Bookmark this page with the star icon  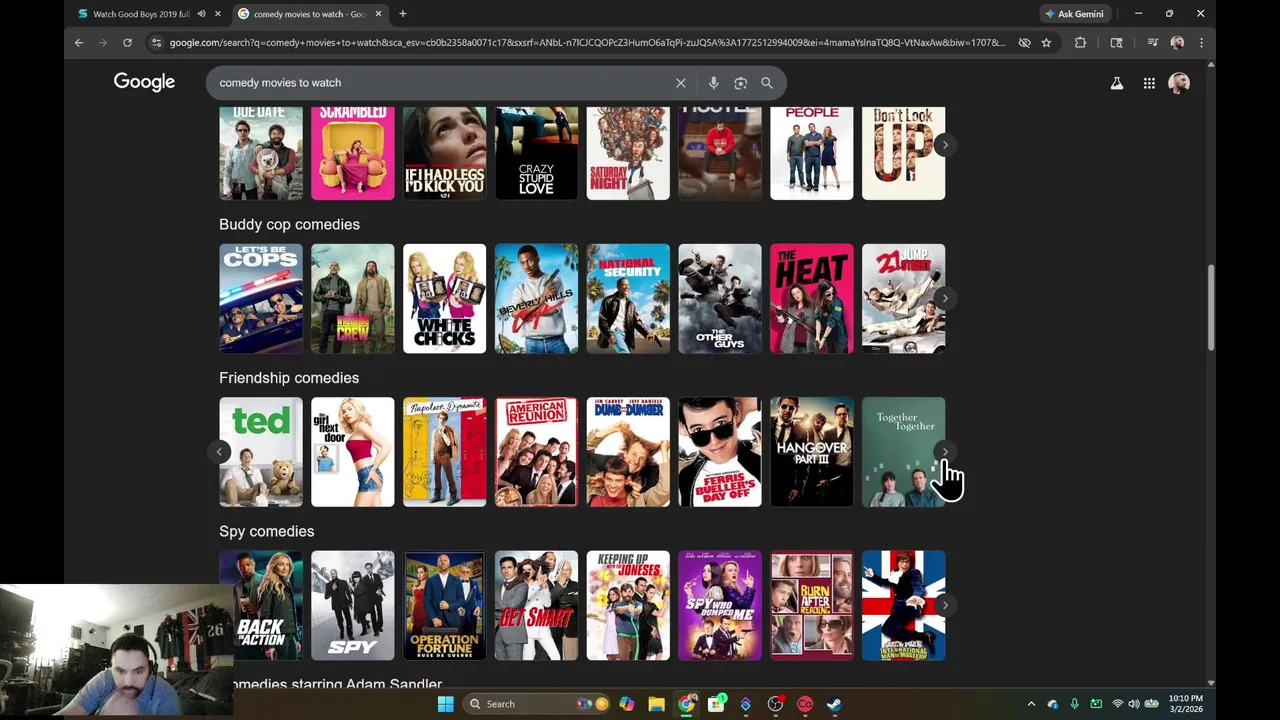[1046, 43]
